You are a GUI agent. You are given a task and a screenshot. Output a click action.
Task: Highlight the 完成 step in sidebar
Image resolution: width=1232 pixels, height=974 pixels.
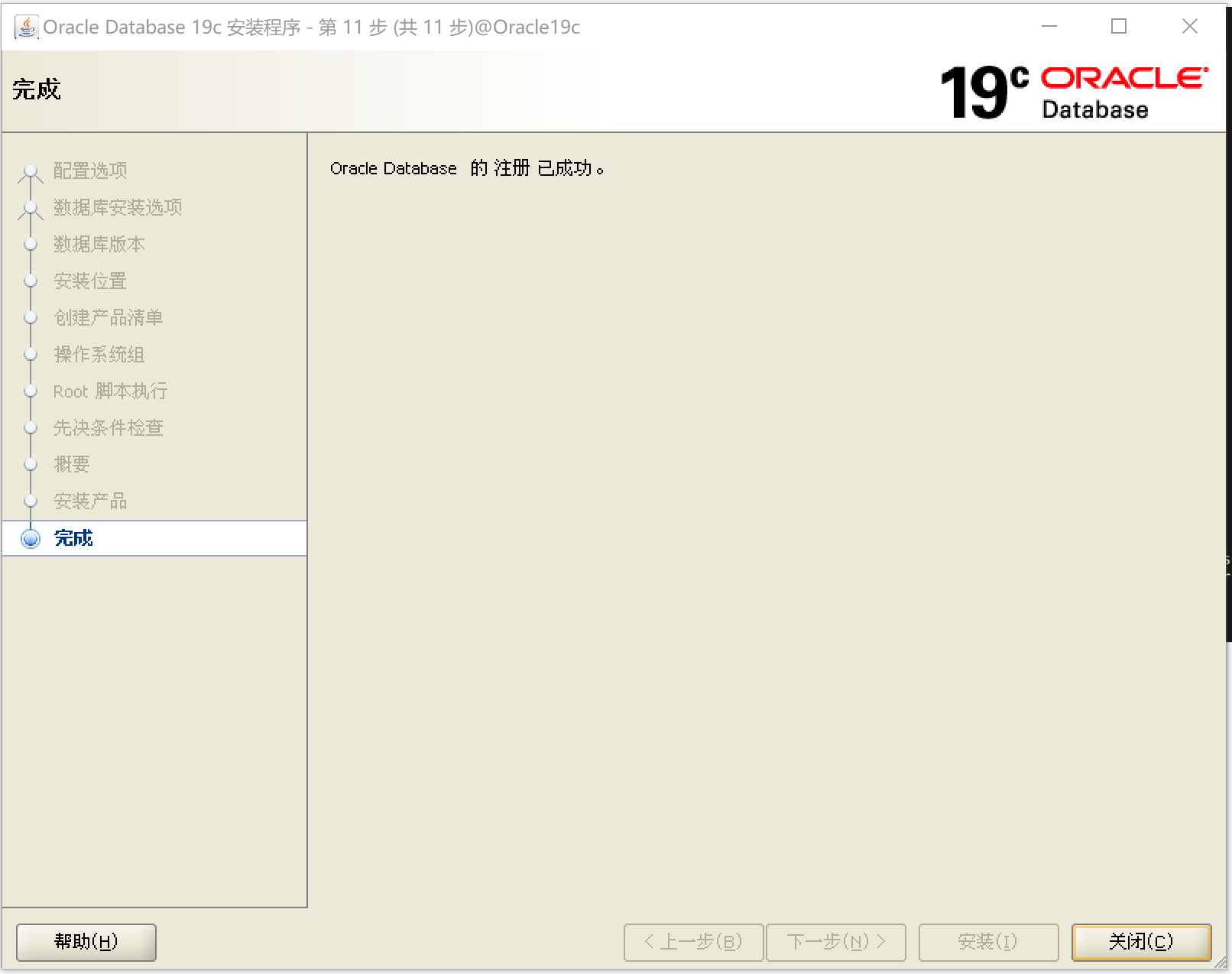(x=73, y=538)
